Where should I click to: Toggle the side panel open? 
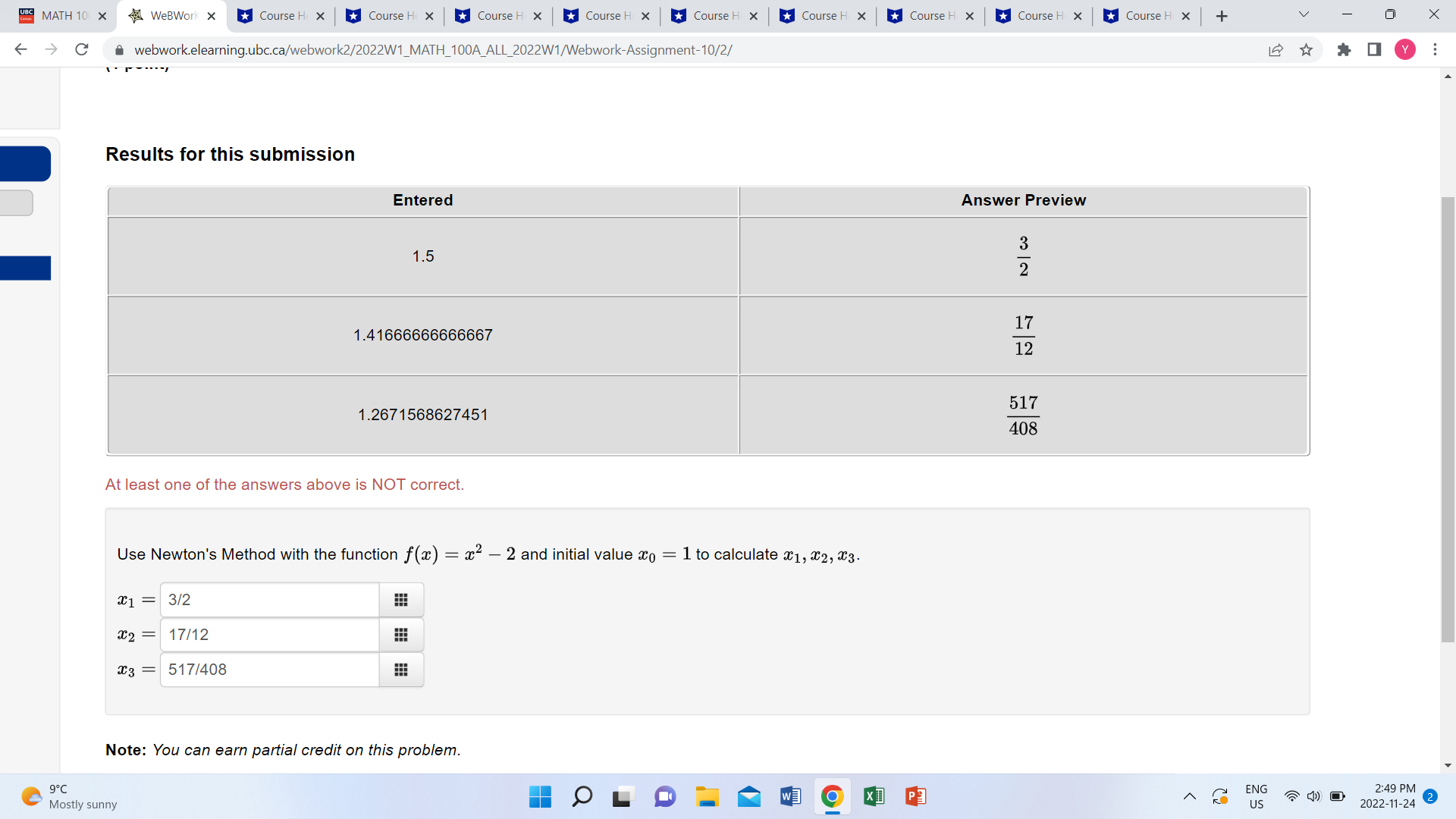pyautogui.click(x=1375, y=50)
